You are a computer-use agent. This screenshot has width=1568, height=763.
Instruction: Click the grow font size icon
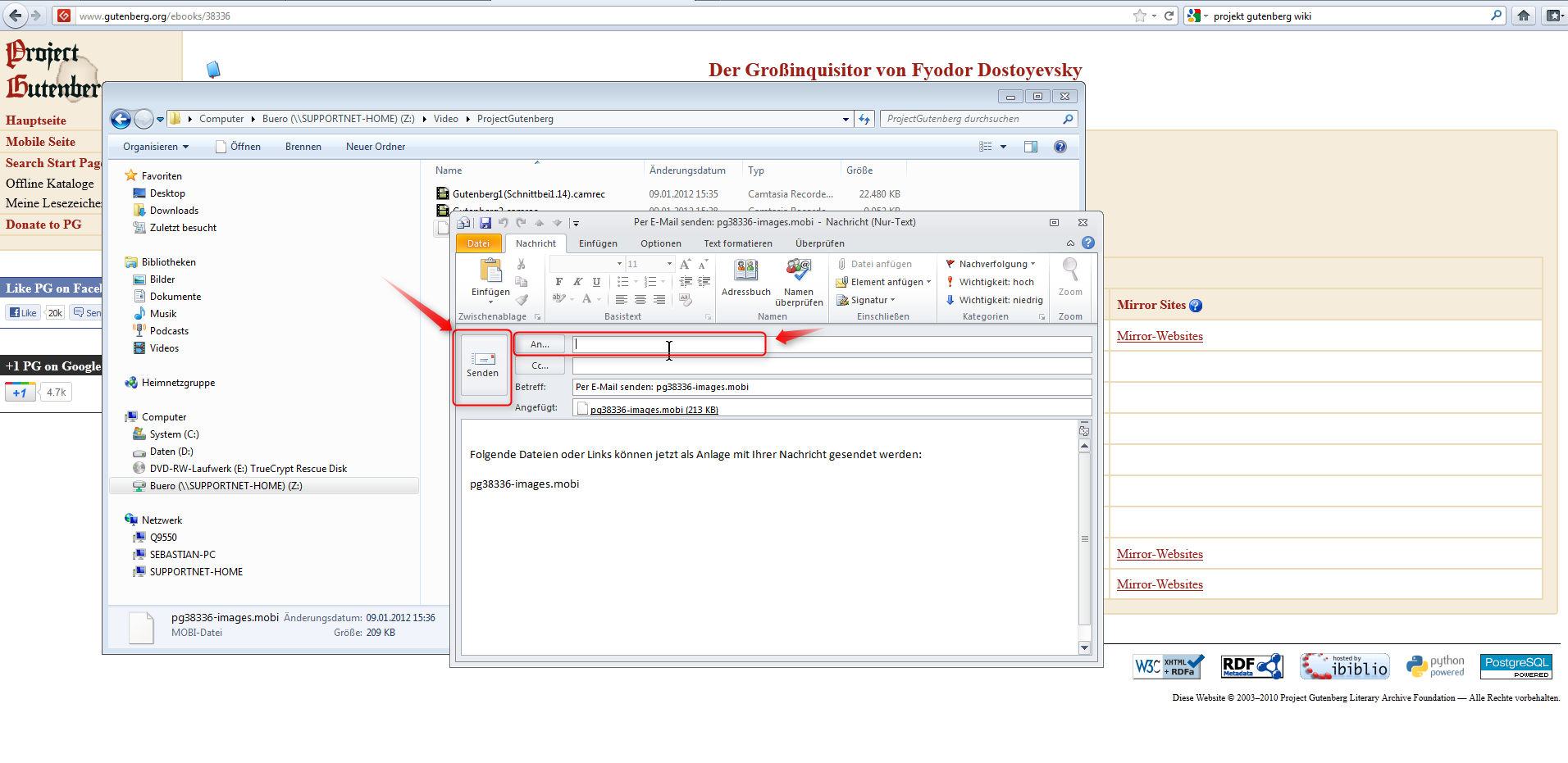click(x=686, y=264)
